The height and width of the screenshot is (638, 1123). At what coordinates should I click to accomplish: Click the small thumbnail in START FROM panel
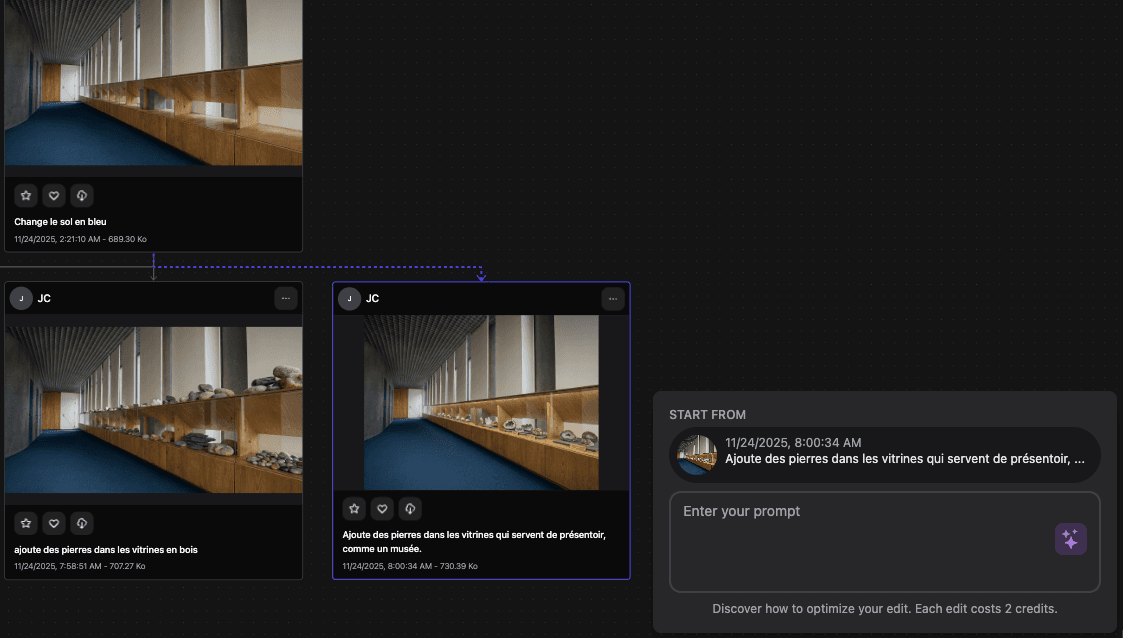[696, 455]
